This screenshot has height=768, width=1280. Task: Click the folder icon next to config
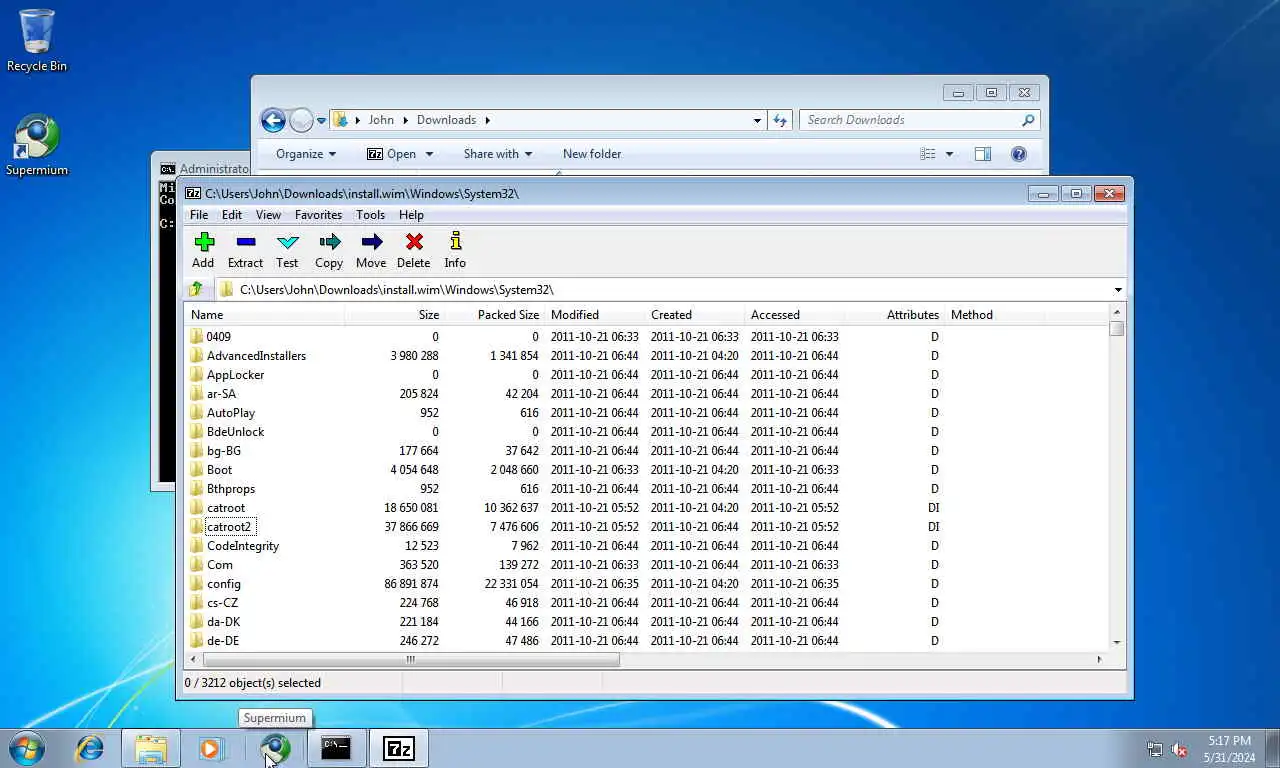tap(197, 584)
